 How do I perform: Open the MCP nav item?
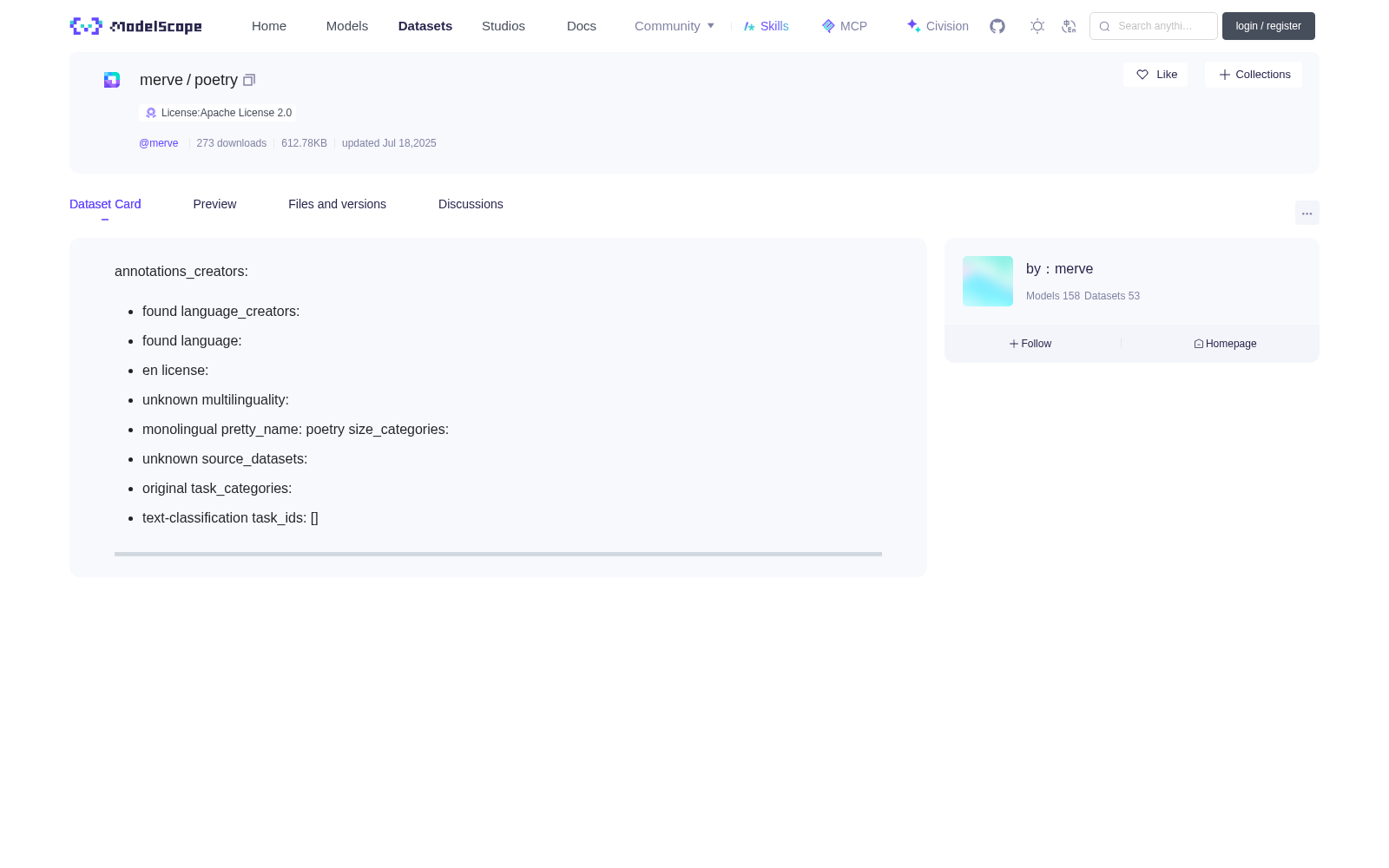click(x=845, y=26)
